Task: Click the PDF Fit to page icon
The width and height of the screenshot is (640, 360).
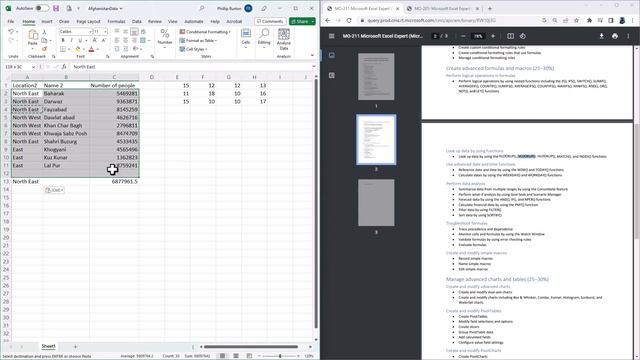Action: coord(511,36)
